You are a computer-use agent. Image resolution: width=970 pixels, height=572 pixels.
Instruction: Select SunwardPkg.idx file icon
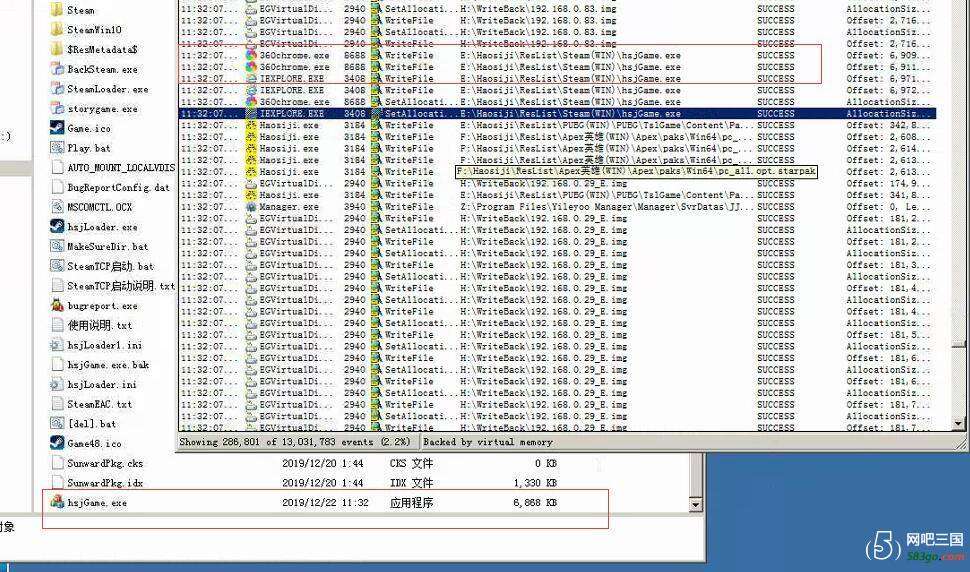click(57, 483)
